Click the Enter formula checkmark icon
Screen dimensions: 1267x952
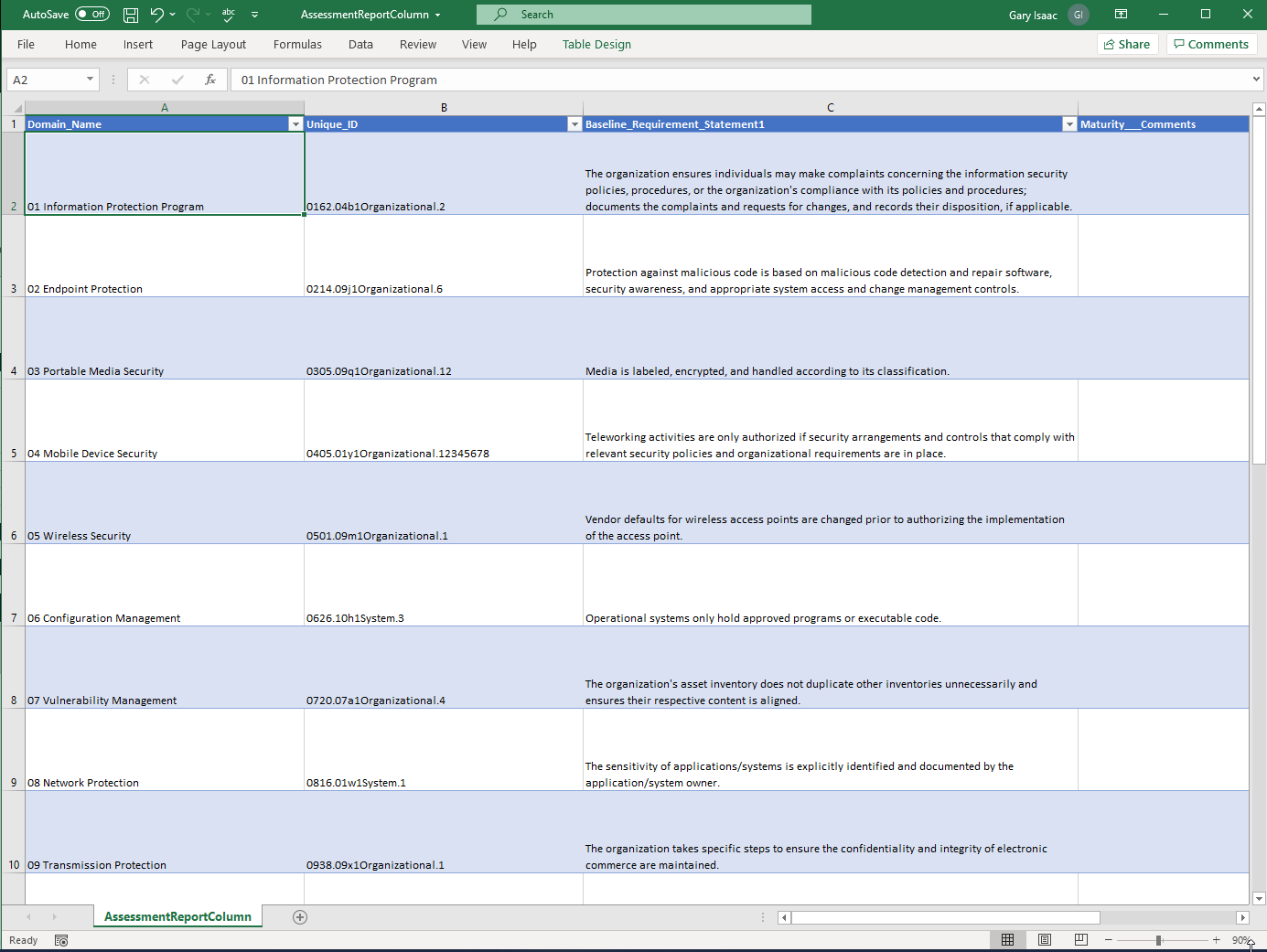[177, 80]
